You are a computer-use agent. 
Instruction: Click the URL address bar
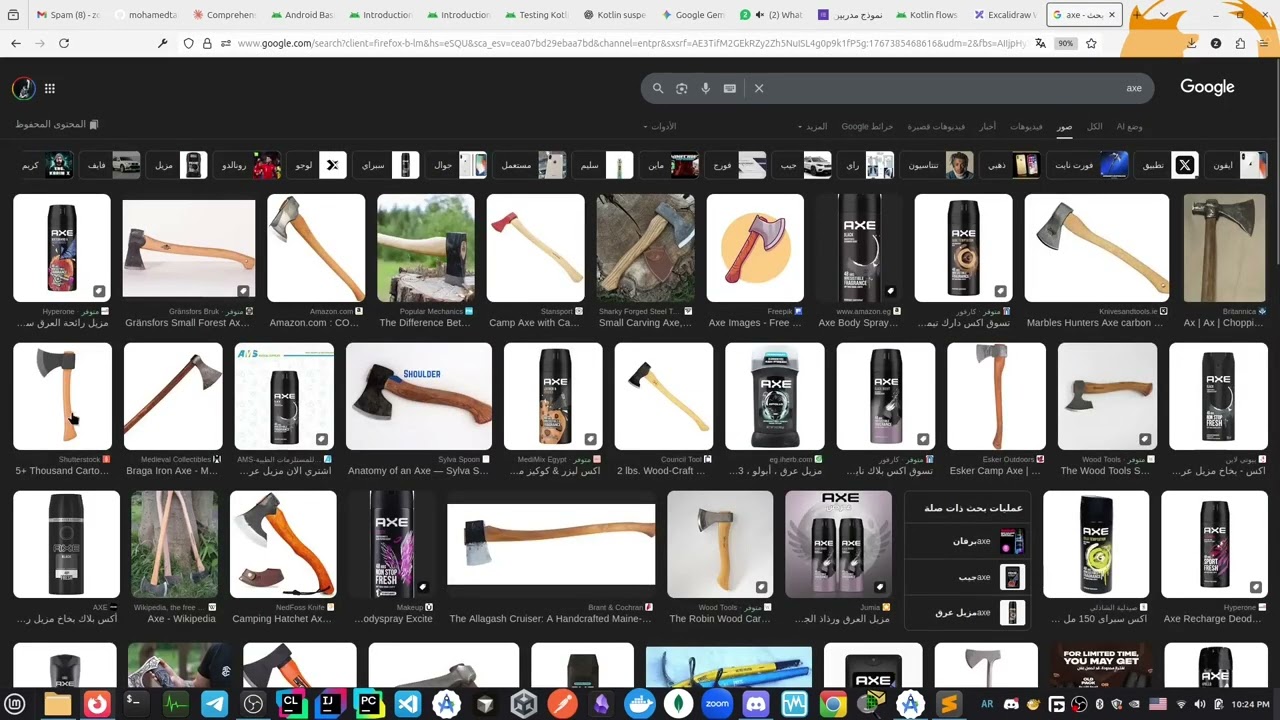click(630, 43)
